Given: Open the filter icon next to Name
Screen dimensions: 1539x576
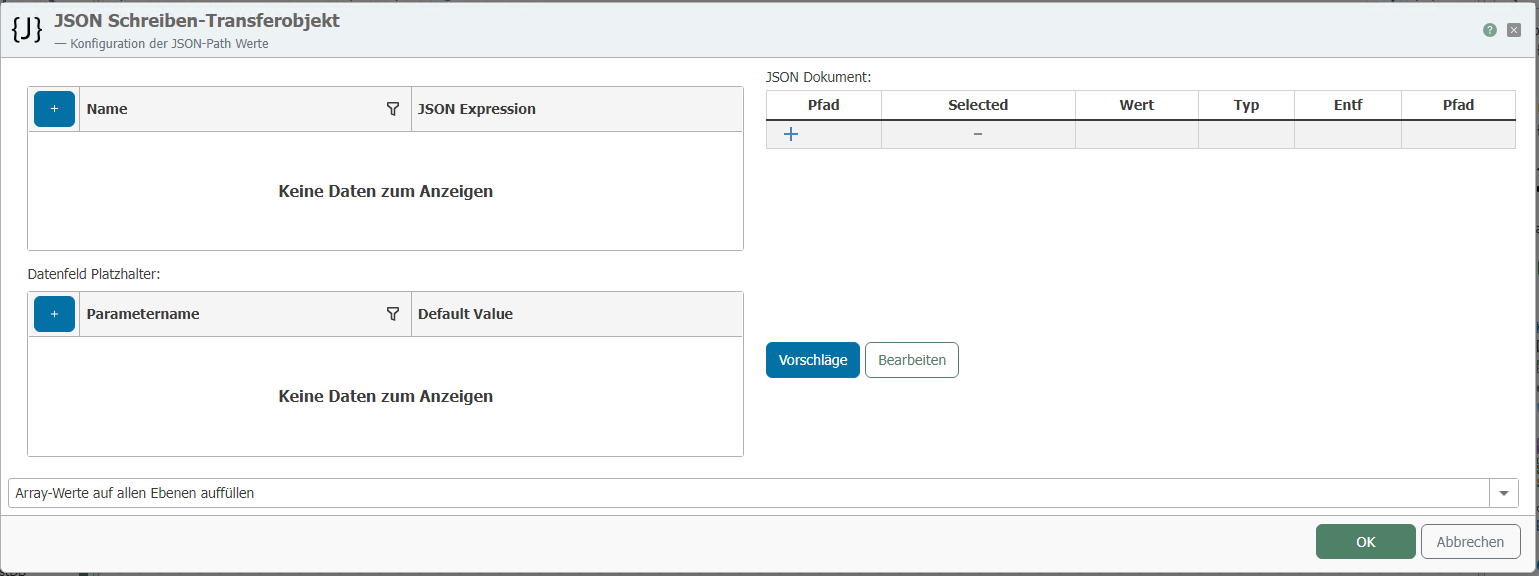Looking at the screenshot, I should point(393,109).
